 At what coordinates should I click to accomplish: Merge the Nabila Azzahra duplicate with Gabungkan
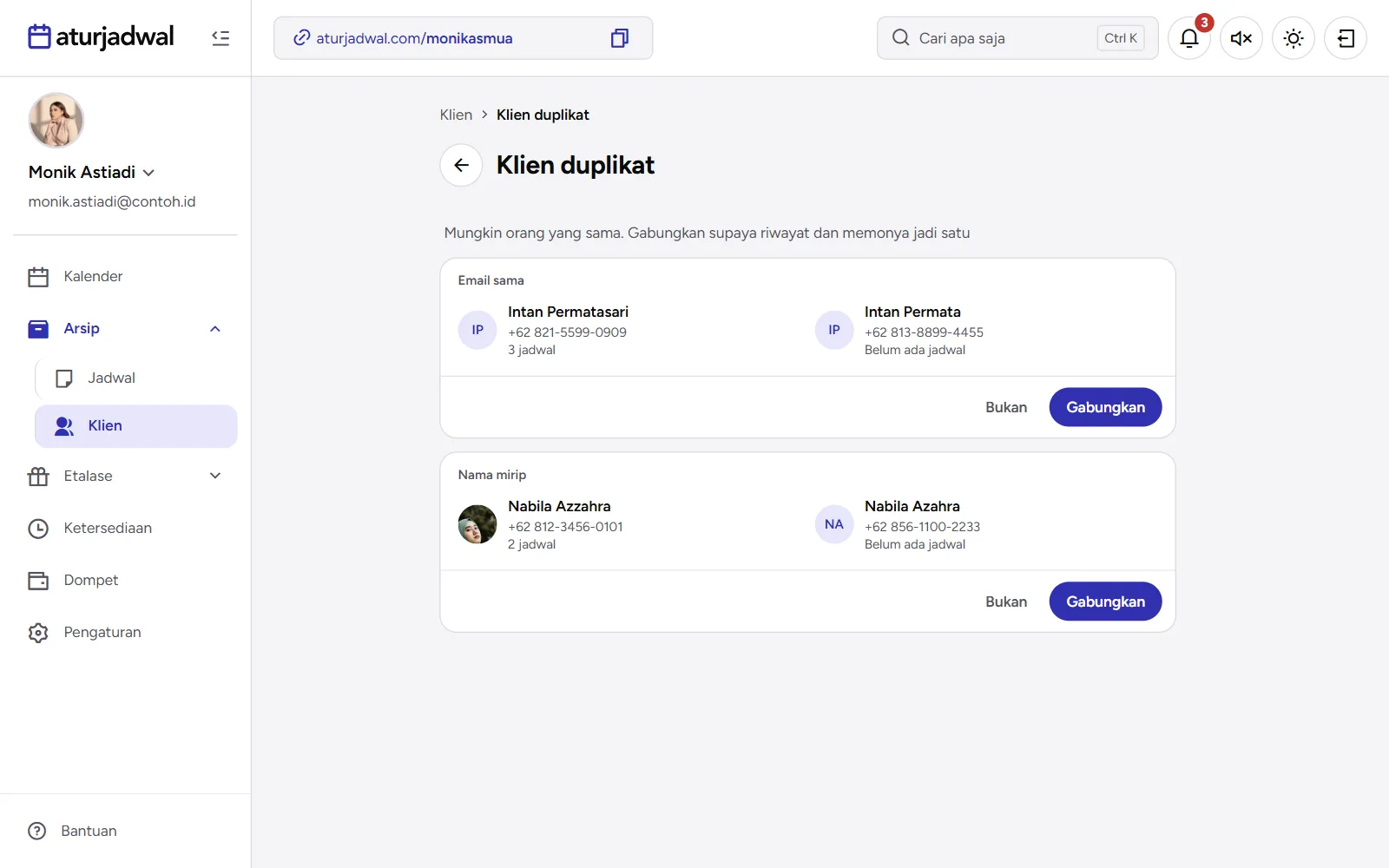(x=1105, y=602)
